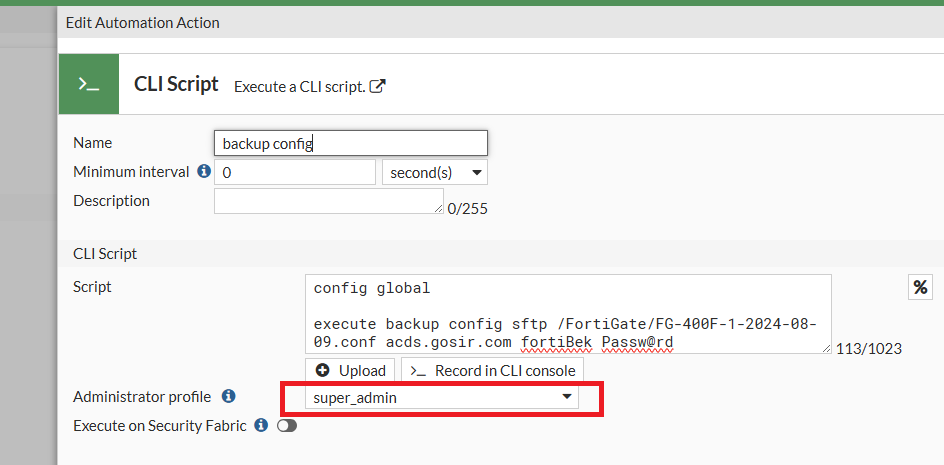Viewport: 944px width, 465px height.
Task: Click the Minimum interval number field
Action: point(294,172)
